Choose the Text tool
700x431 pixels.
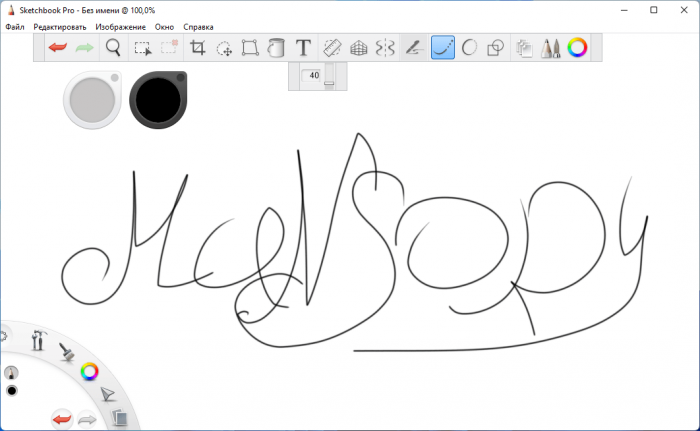tap(303, 47)
